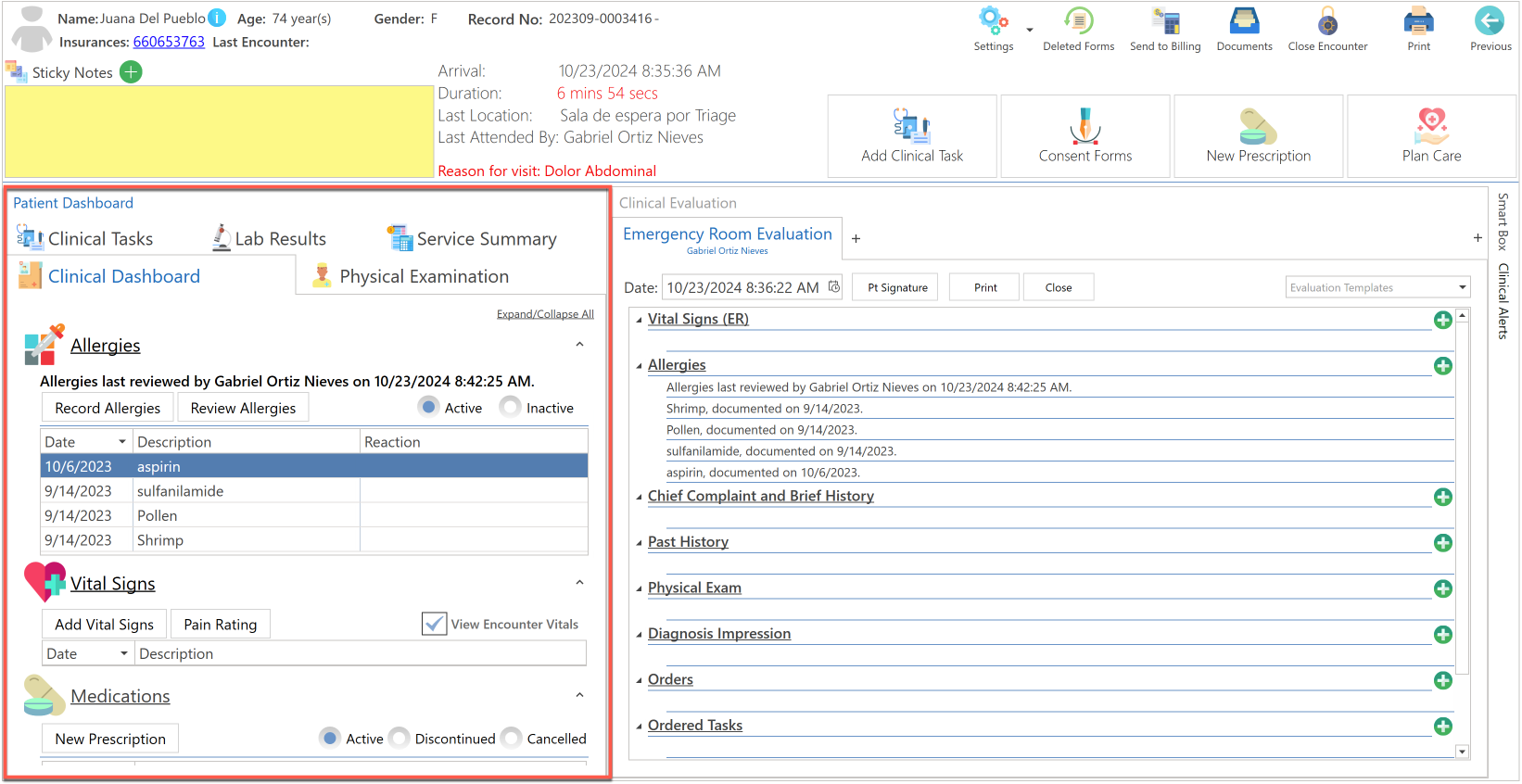The image size is (1522, 784).
Task: Select the Active allergies radio button
Action: [x=428, y=407]
